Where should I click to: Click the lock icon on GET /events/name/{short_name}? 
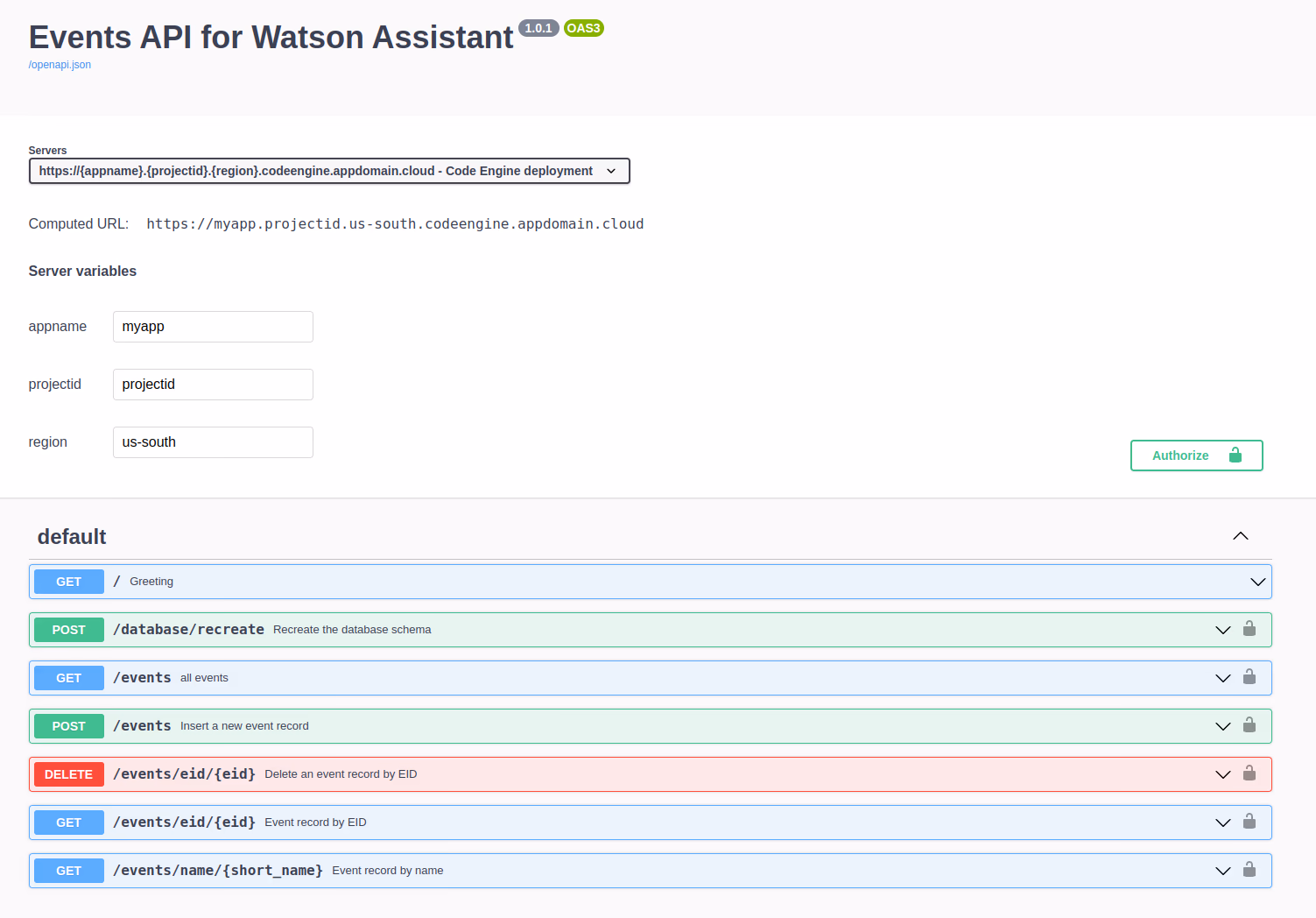click(x=1249, y=870)
